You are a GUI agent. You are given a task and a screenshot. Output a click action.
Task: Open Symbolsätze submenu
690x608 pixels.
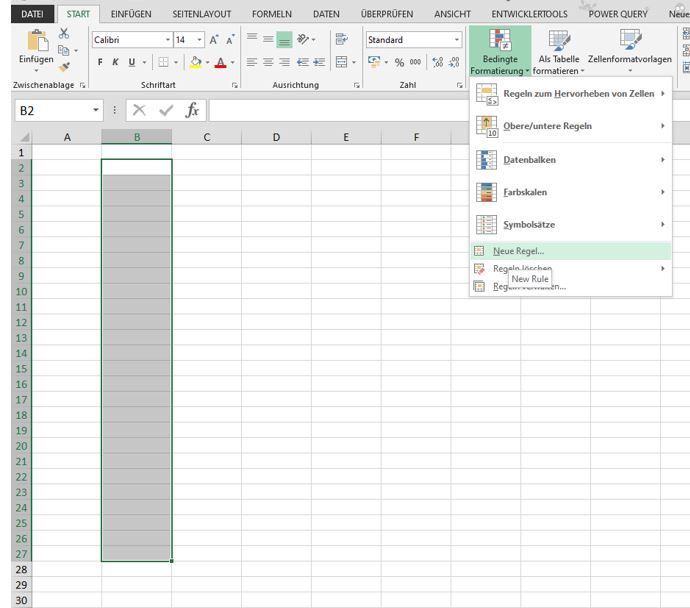click(x=571, y=225)
